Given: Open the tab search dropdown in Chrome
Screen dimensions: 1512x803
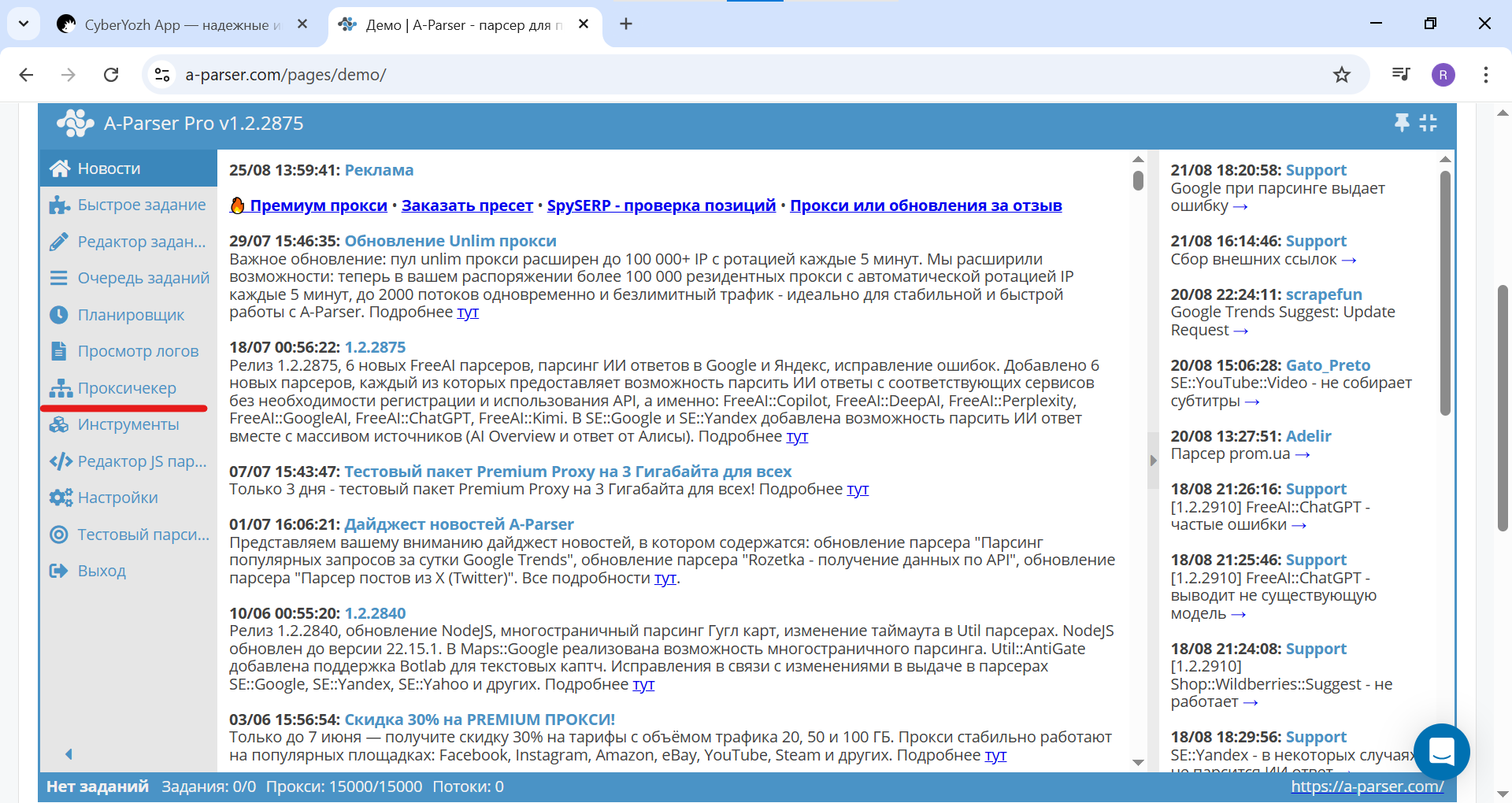Looking at the screenshot, I should [x=24, y=24].
